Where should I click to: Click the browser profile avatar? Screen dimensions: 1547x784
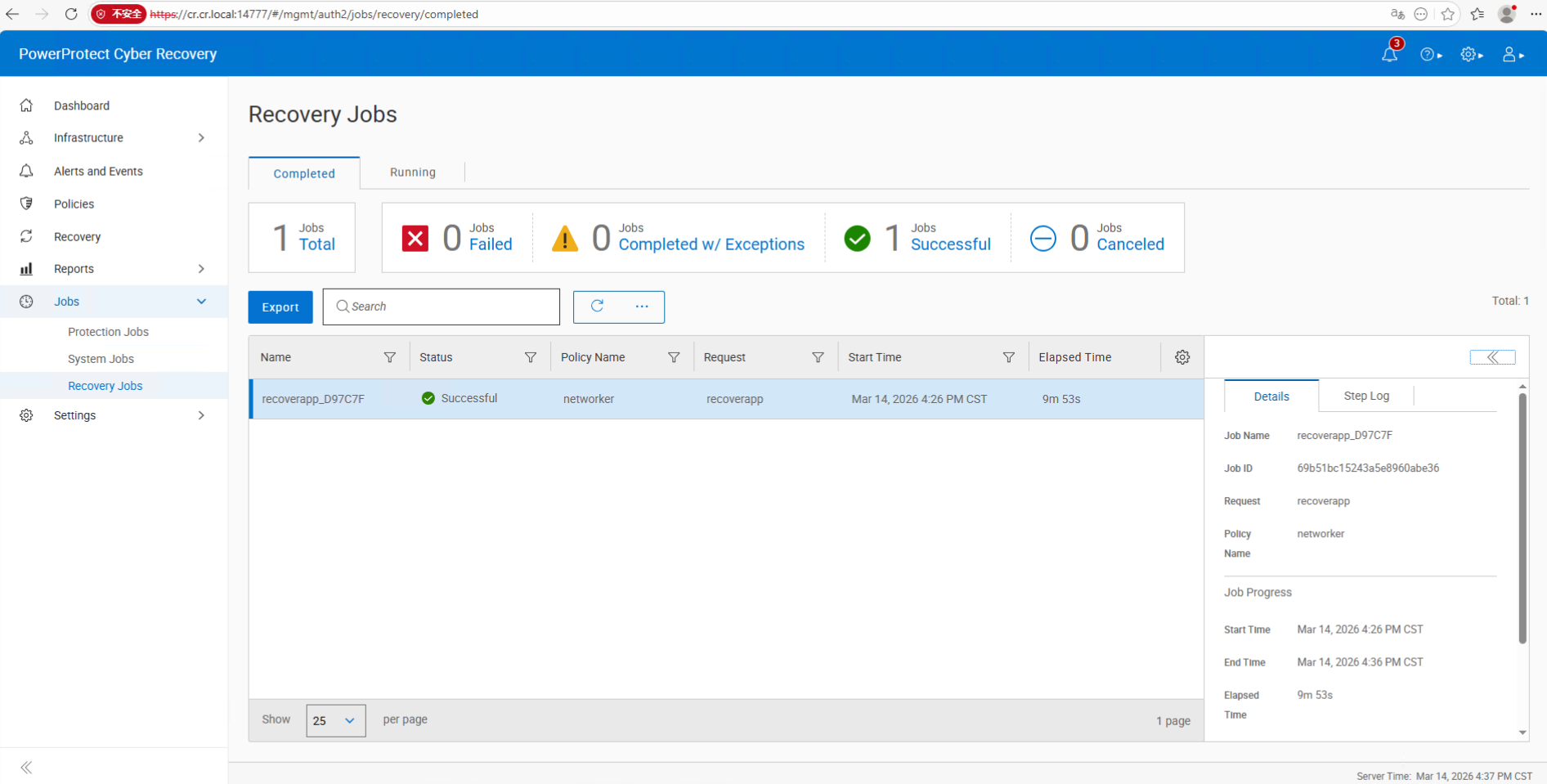tap(1507, 14)
